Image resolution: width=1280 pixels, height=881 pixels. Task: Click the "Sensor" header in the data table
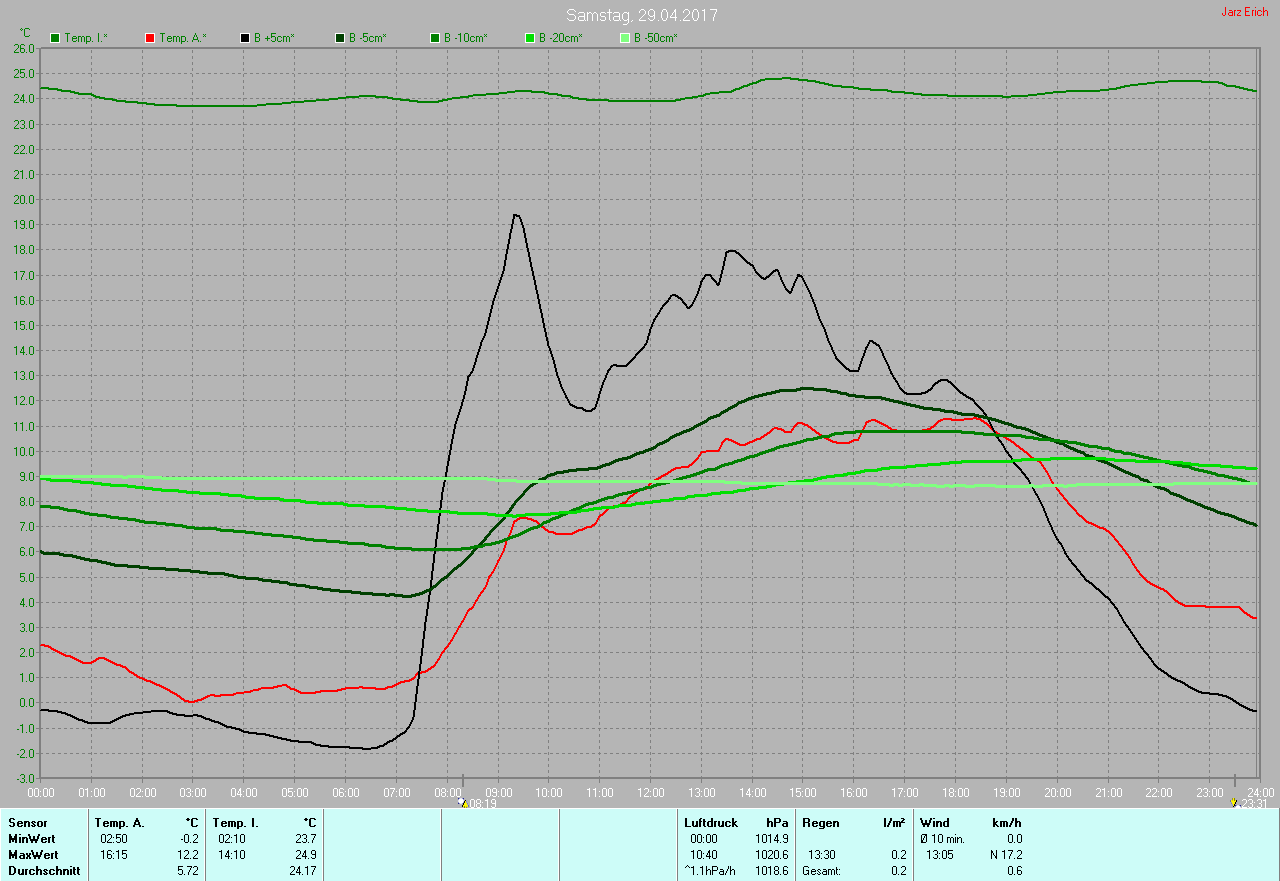pos(27,823)
